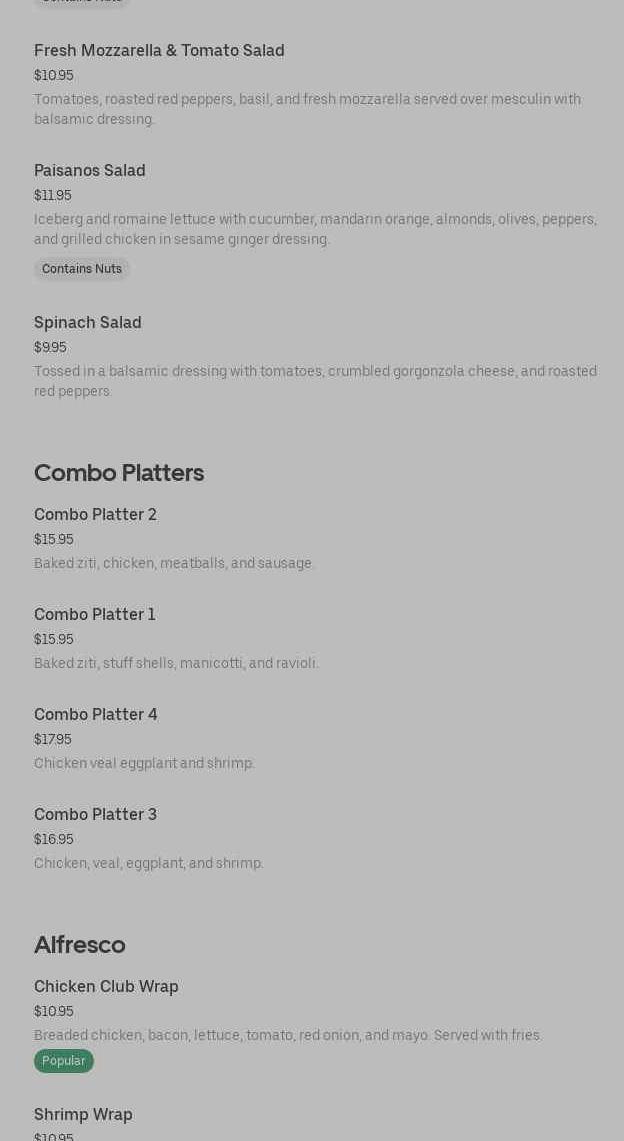The image size is (624, 1141).
Task: Click the Chicken Club Wrap description text
Action: coord(288,1036)
